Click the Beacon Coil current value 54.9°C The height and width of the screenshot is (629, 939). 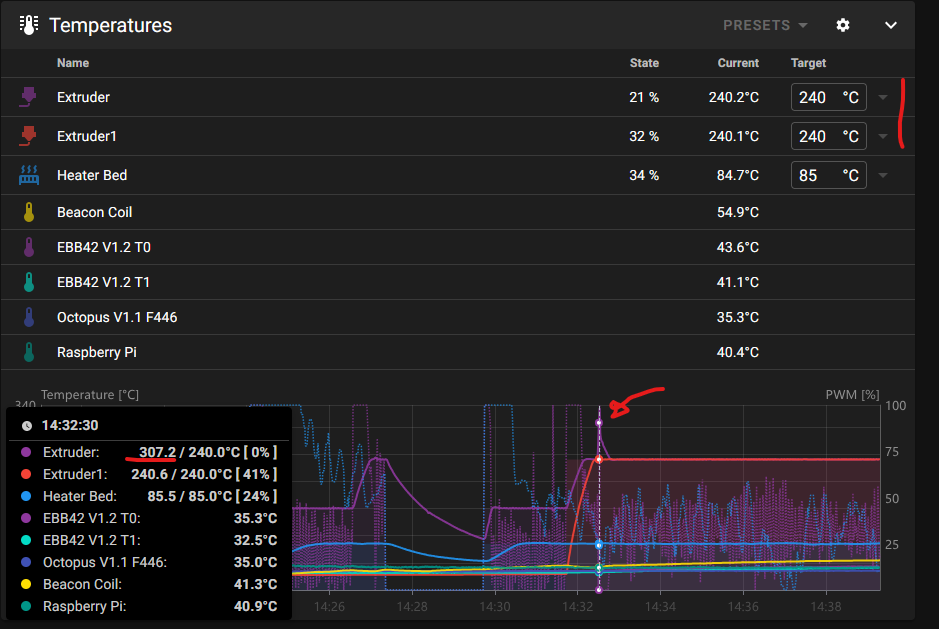click(738, 212)
